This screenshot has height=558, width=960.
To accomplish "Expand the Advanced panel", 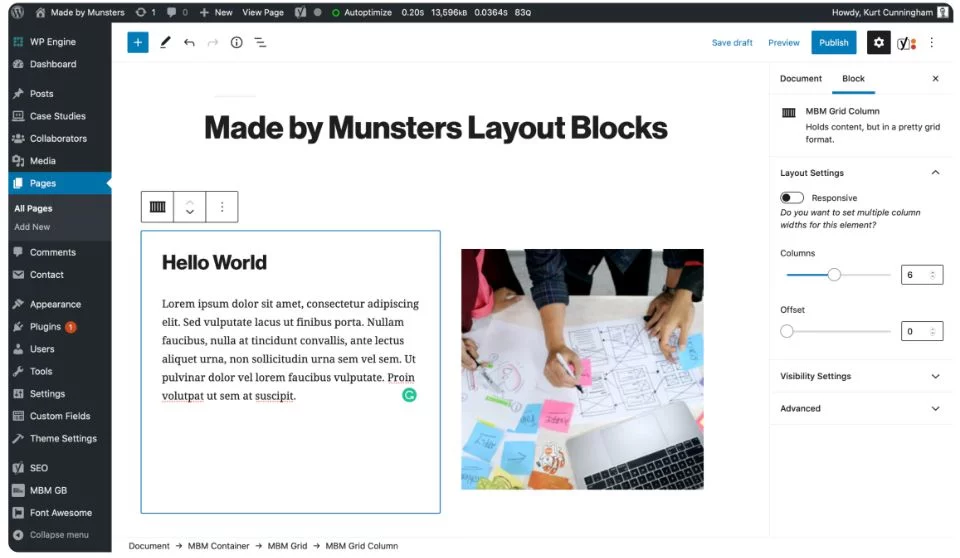I will tap(860, 408).
